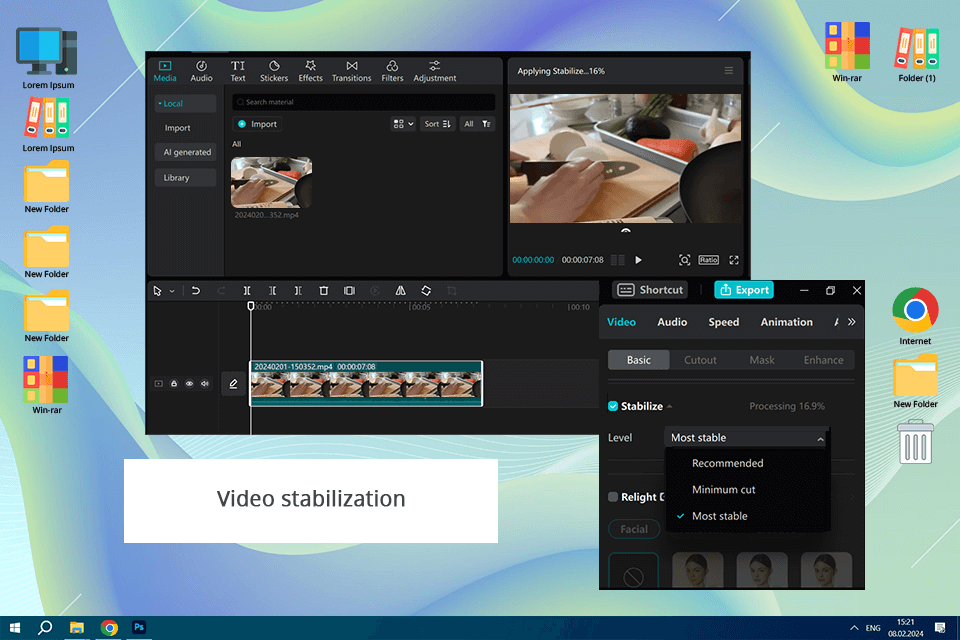This screenshot has height=640, width=960.
Task: Open the Sort dropdown in media panel
Action: point(437,124)
